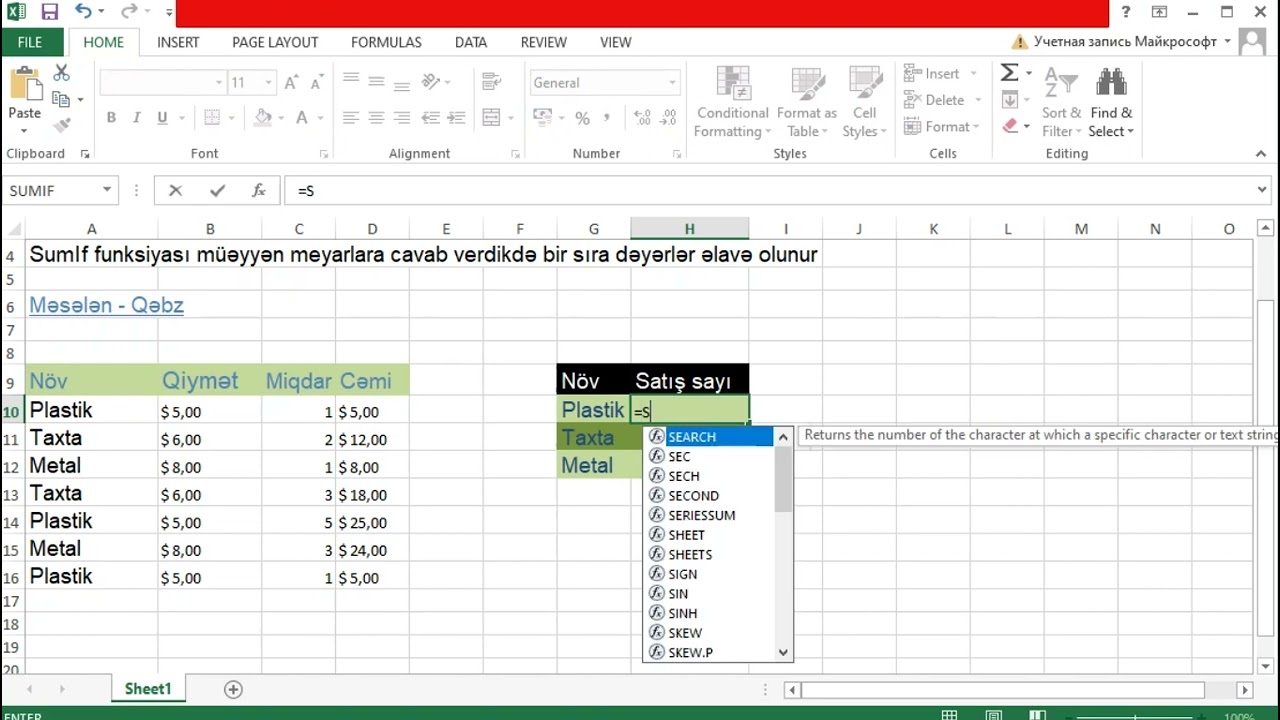Click the Clear eraser icon in Editing
The image size is (1280, 720).
click(x=1009, y=126)
